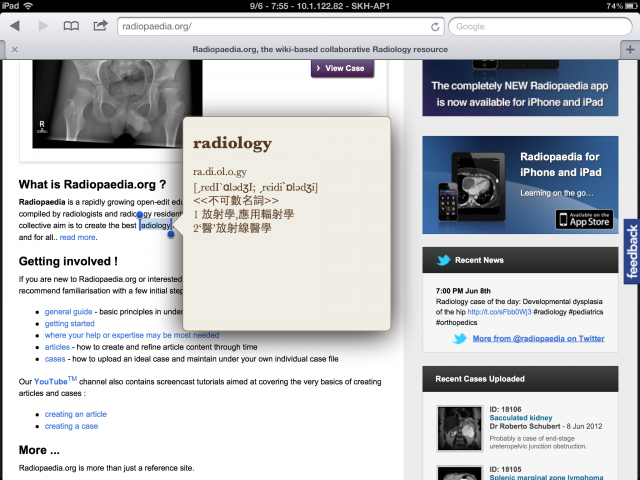
Task: Open the 'getting started' link
Action: [x=69, y=323]
